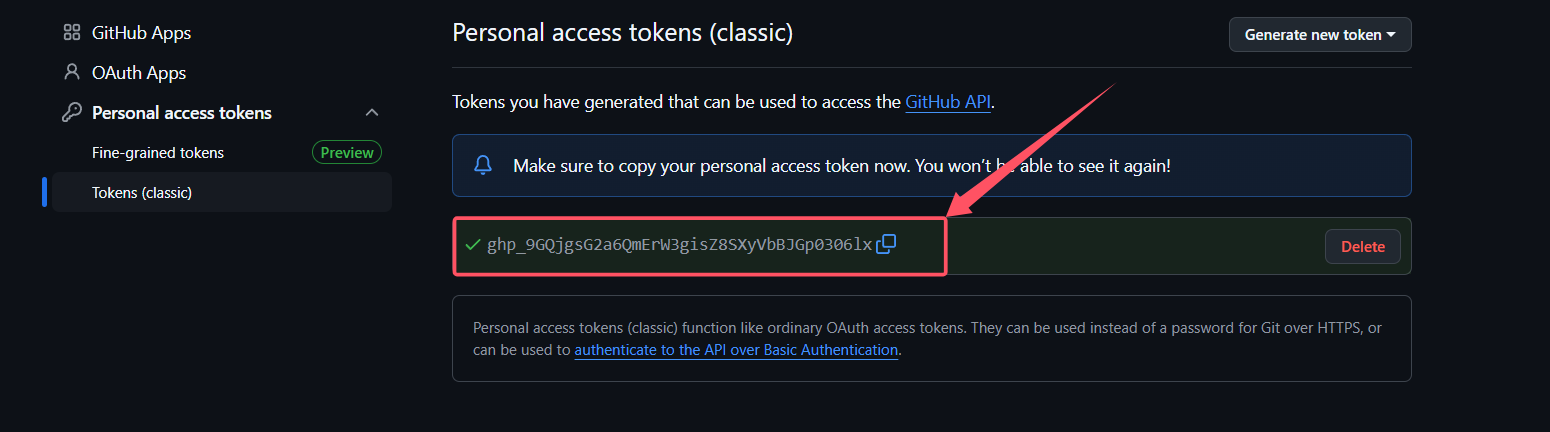Screen dimensions: 1550x432
Task: Click the green Preview badge
Action: [x=347, y=153]
